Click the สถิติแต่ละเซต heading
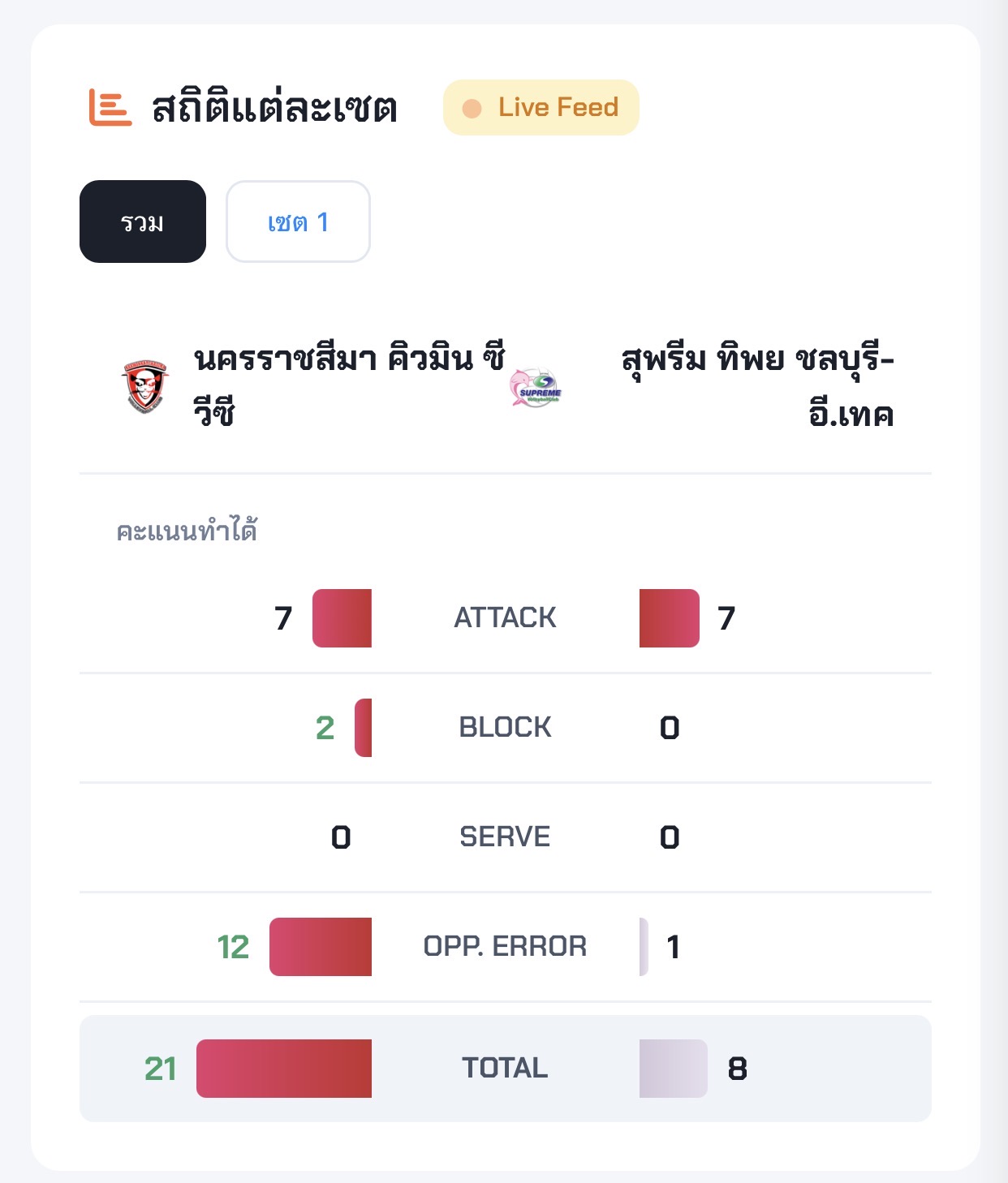The width and height of the screenshot is (1008, 1183). (274, 108)
